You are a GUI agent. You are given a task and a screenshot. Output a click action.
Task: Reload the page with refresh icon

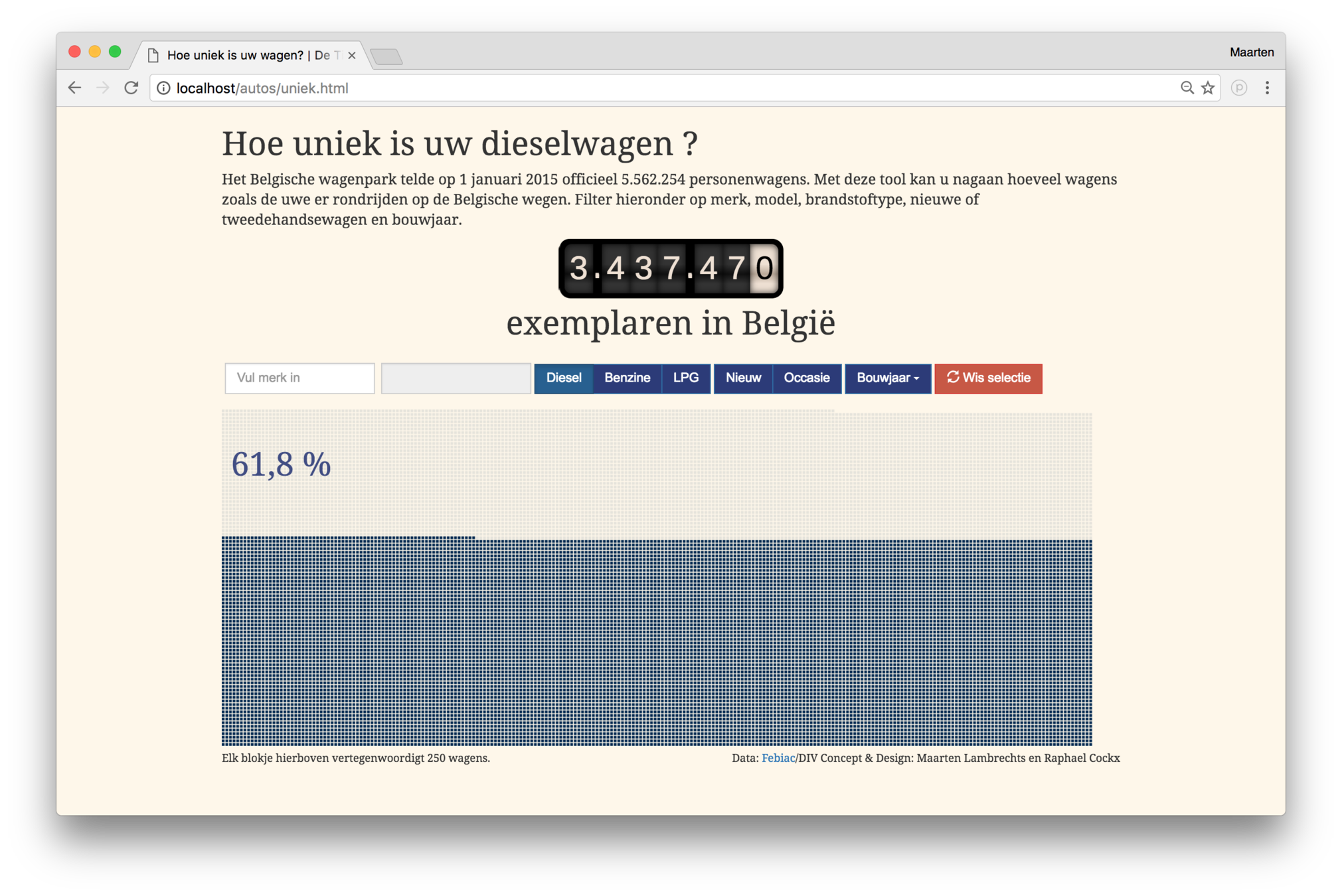pos(131,88)
